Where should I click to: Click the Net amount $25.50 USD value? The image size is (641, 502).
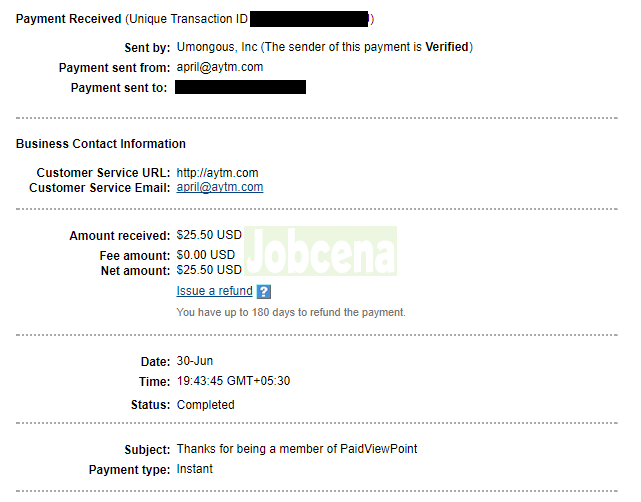click(x=209, y=270)
